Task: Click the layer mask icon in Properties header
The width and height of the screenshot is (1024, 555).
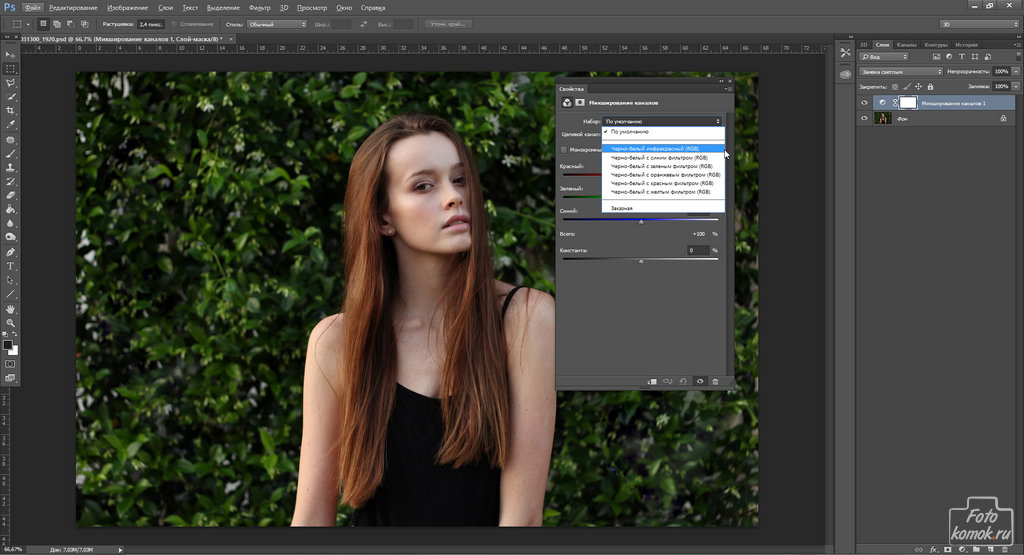Action: point(579,103)
